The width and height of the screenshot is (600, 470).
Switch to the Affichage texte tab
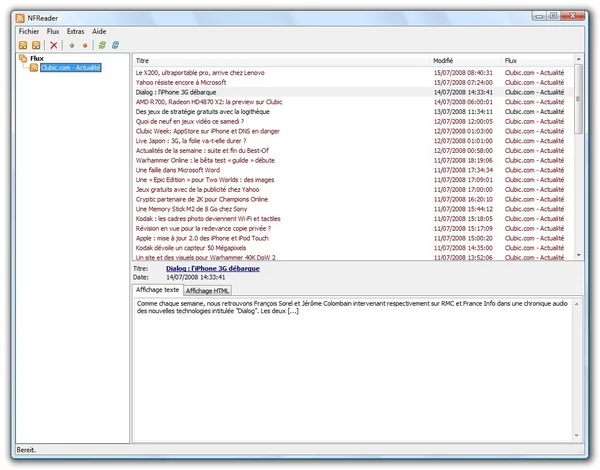pyautogui.click(x=158, y=290)
